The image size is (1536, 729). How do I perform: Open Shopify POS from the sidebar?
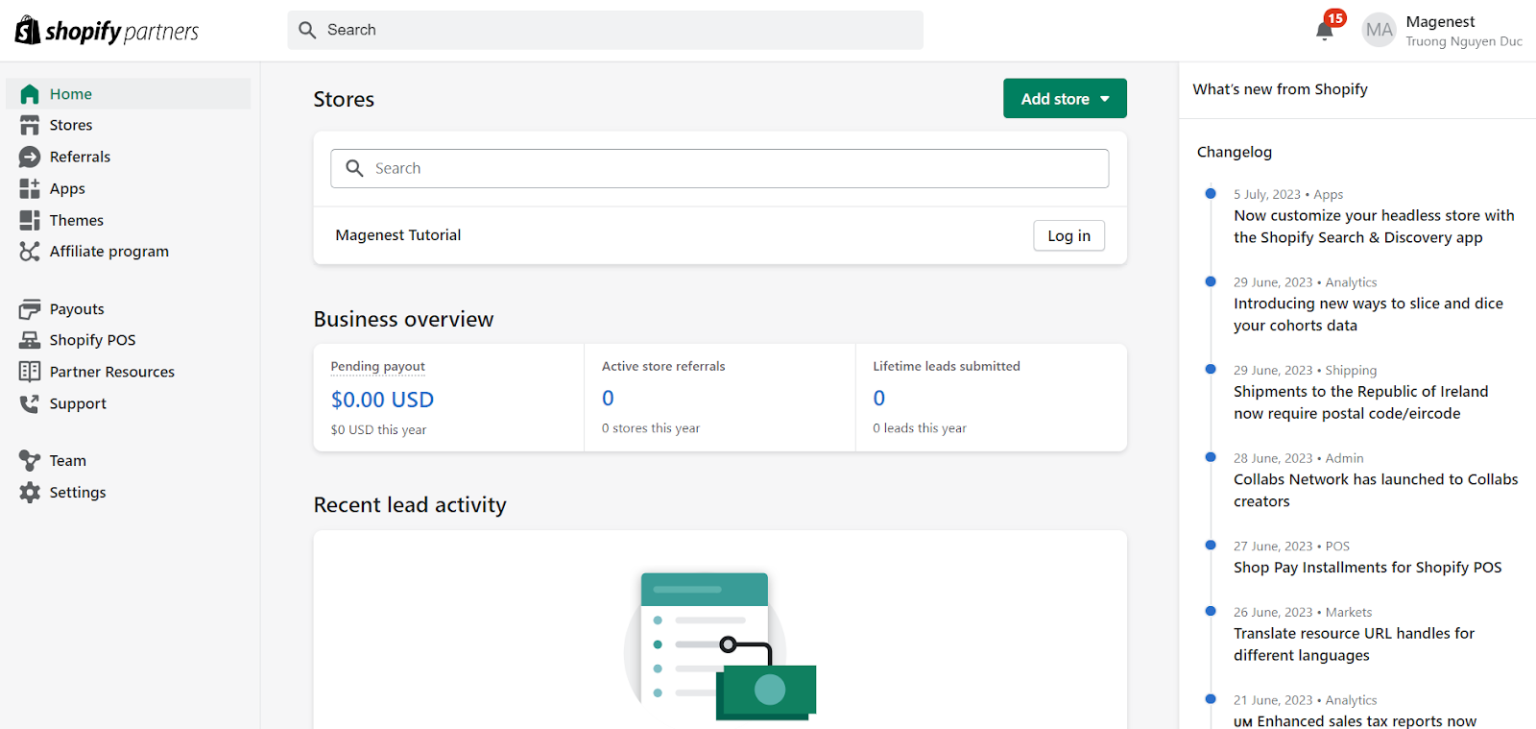pyautogui.click(x=90, y=339)
